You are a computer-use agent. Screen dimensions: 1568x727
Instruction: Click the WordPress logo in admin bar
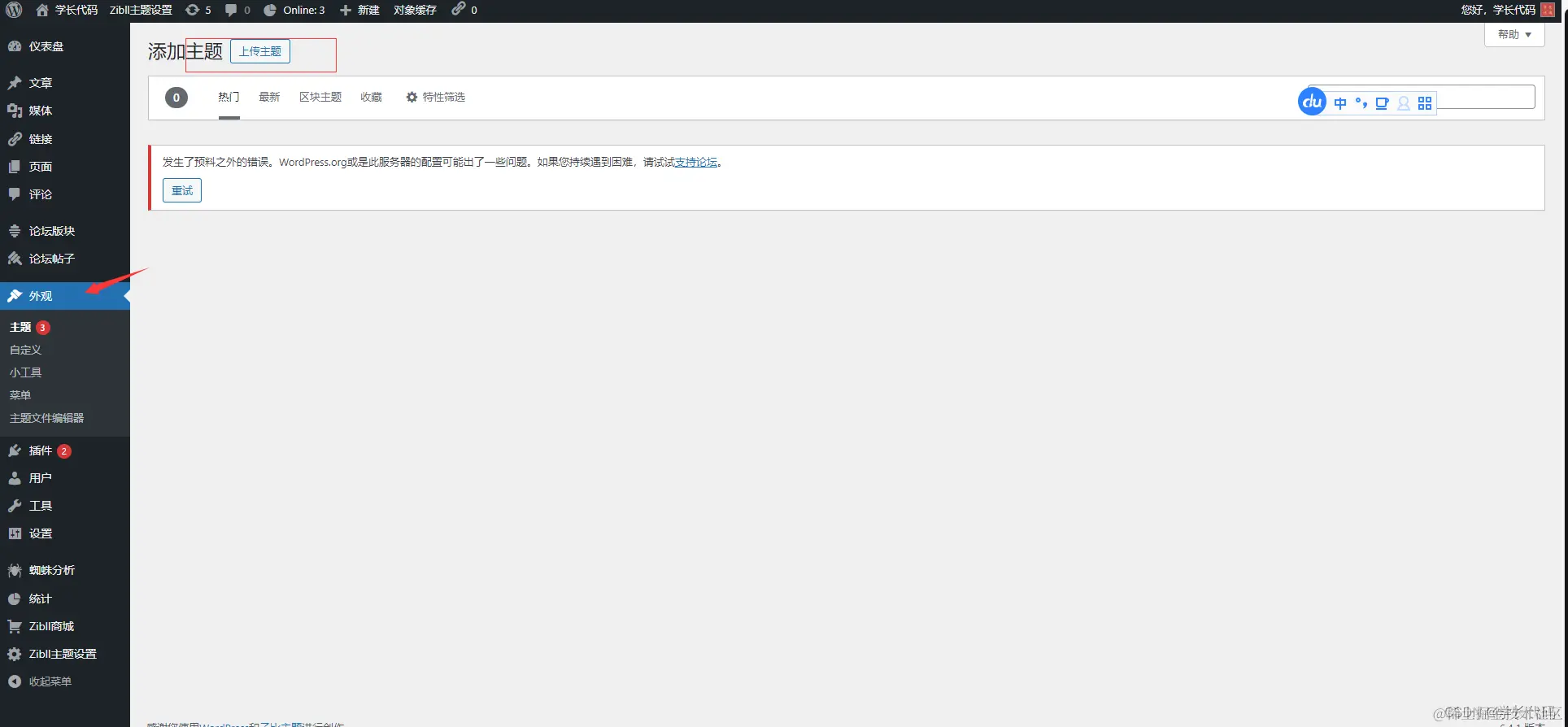pyautogui.click(x=14, y=10)
